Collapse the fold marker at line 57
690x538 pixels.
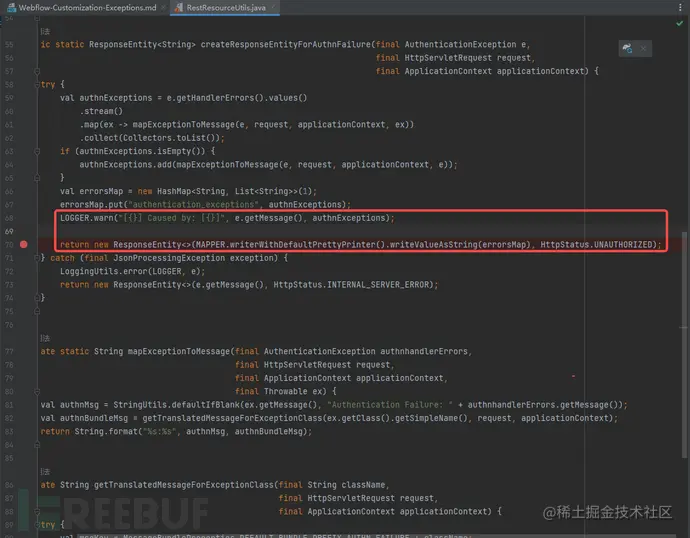pos(37,71)
